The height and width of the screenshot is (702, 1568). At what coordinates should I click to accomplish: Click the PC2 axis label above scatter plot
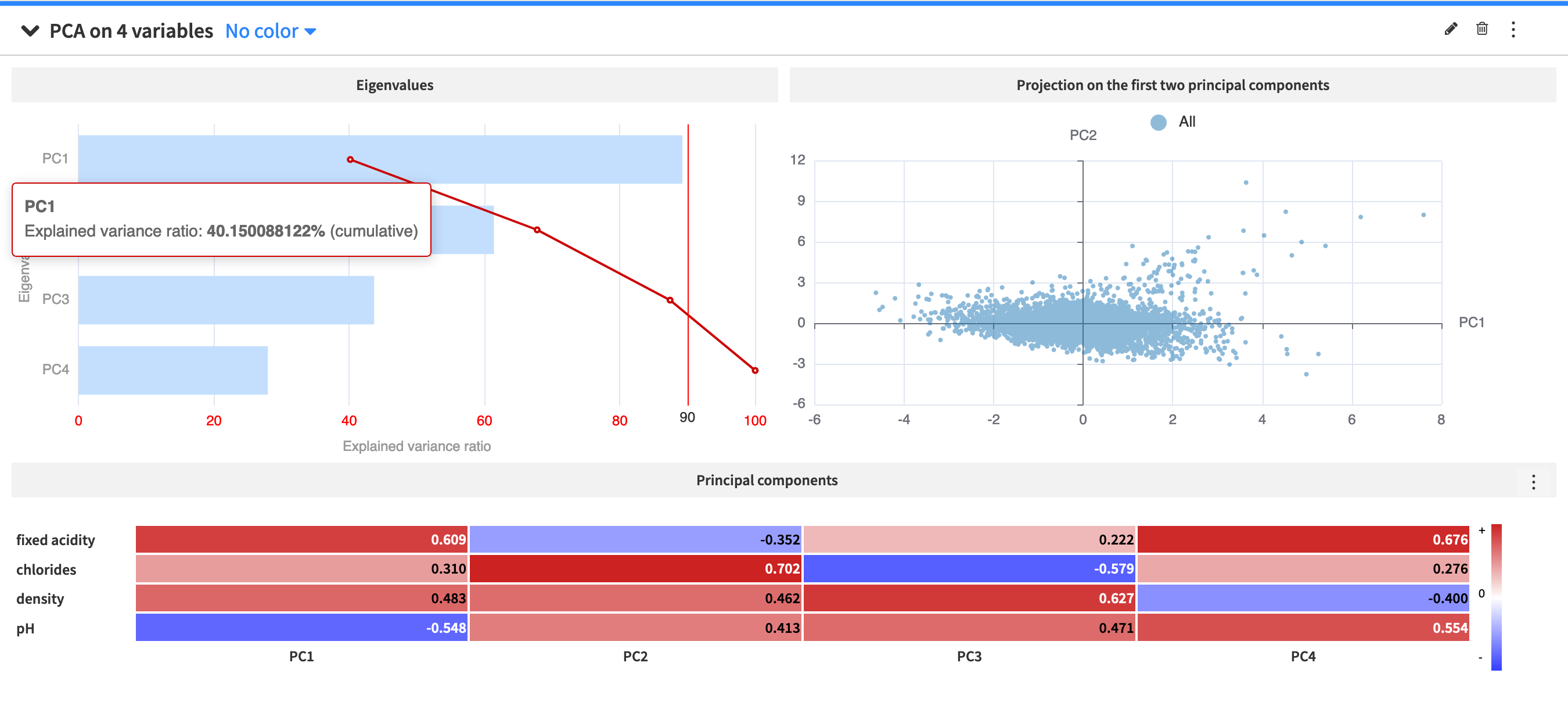pos(1083,135)
